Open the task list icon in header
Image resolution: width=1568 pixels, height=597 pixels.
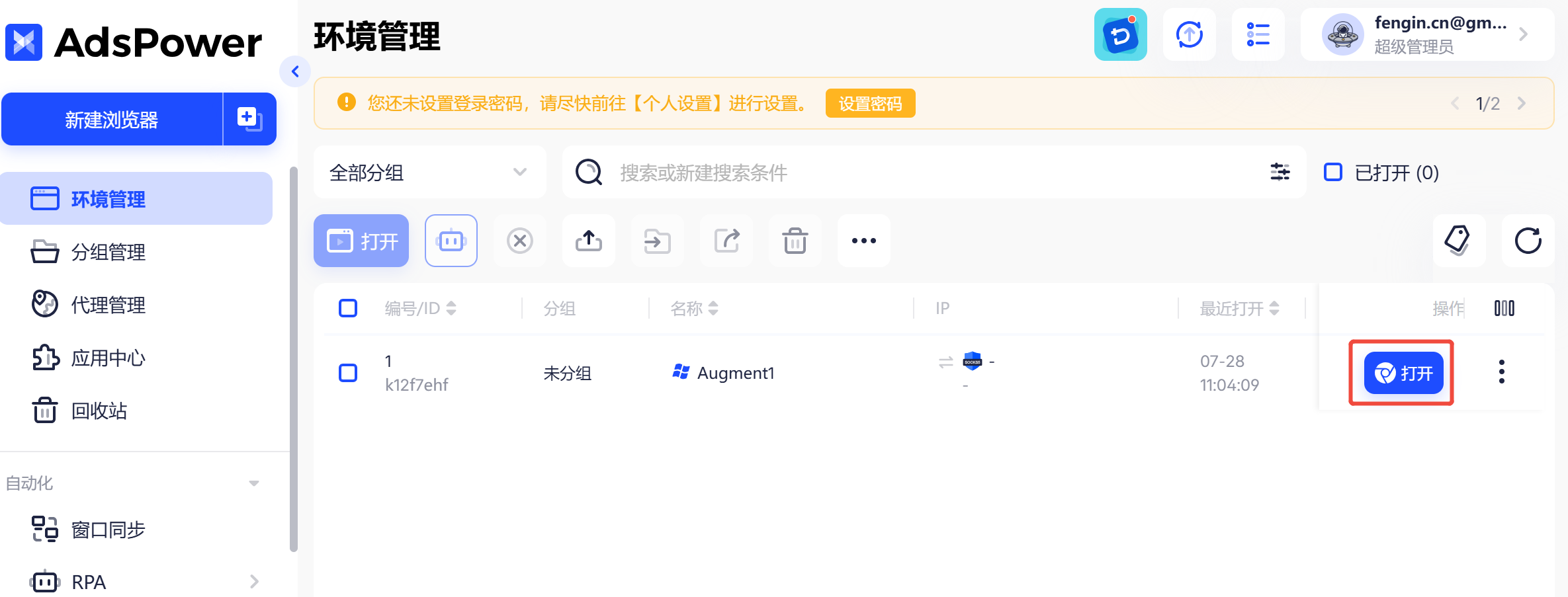pos(1258,34)
